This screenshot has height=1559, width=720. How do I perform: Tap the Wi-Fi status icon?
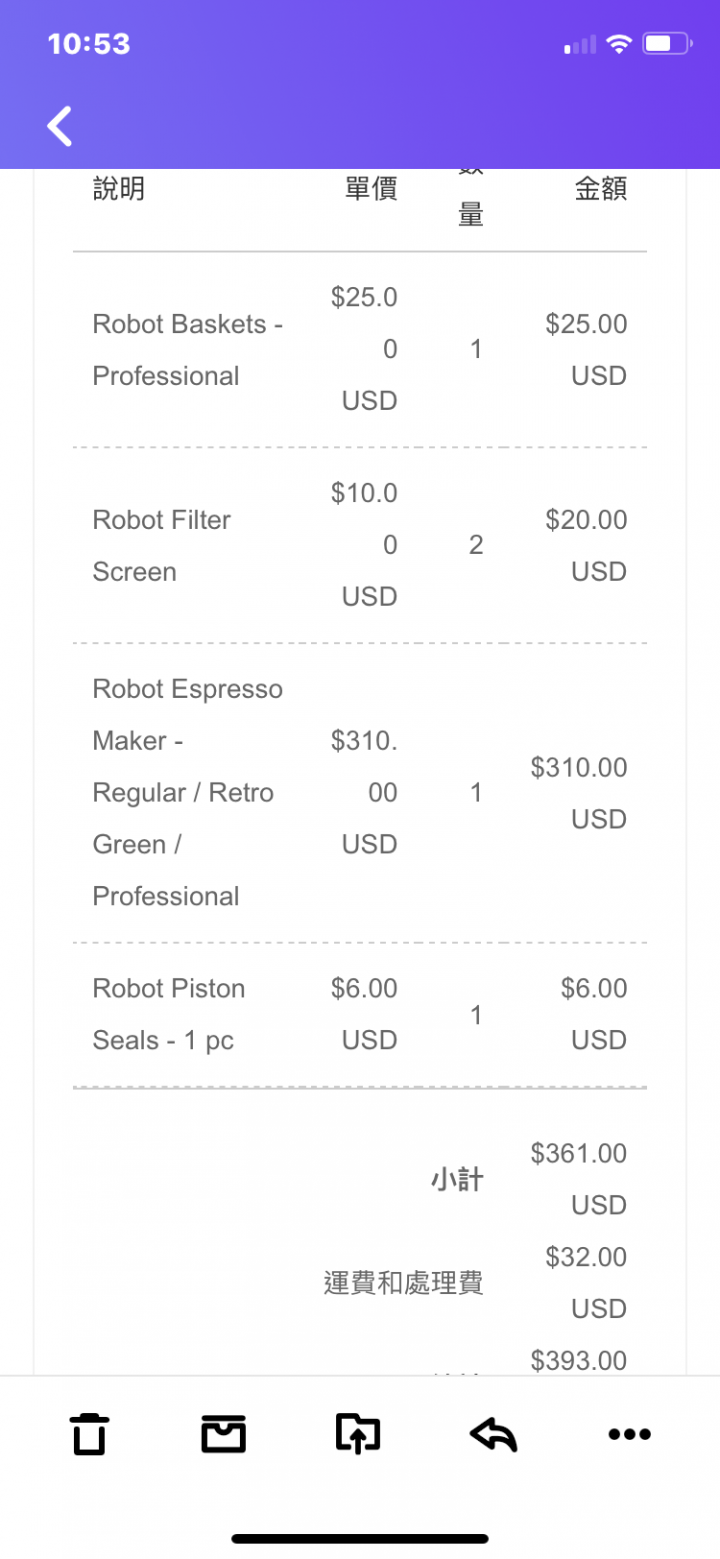coord(620,44)
